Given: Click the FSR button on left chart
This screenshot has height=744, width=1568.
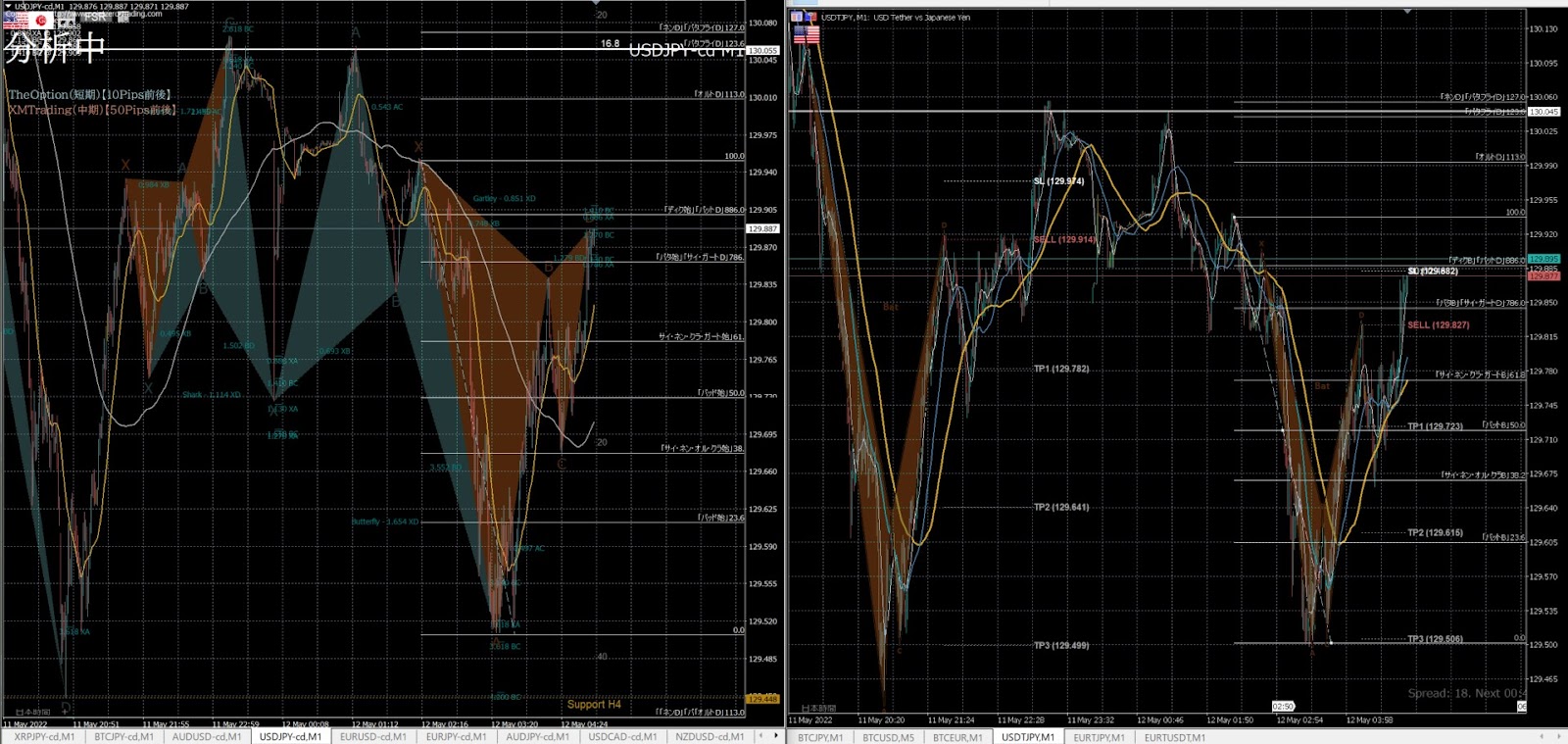Looking at the screenshot, I should click(x=95, y=17).
